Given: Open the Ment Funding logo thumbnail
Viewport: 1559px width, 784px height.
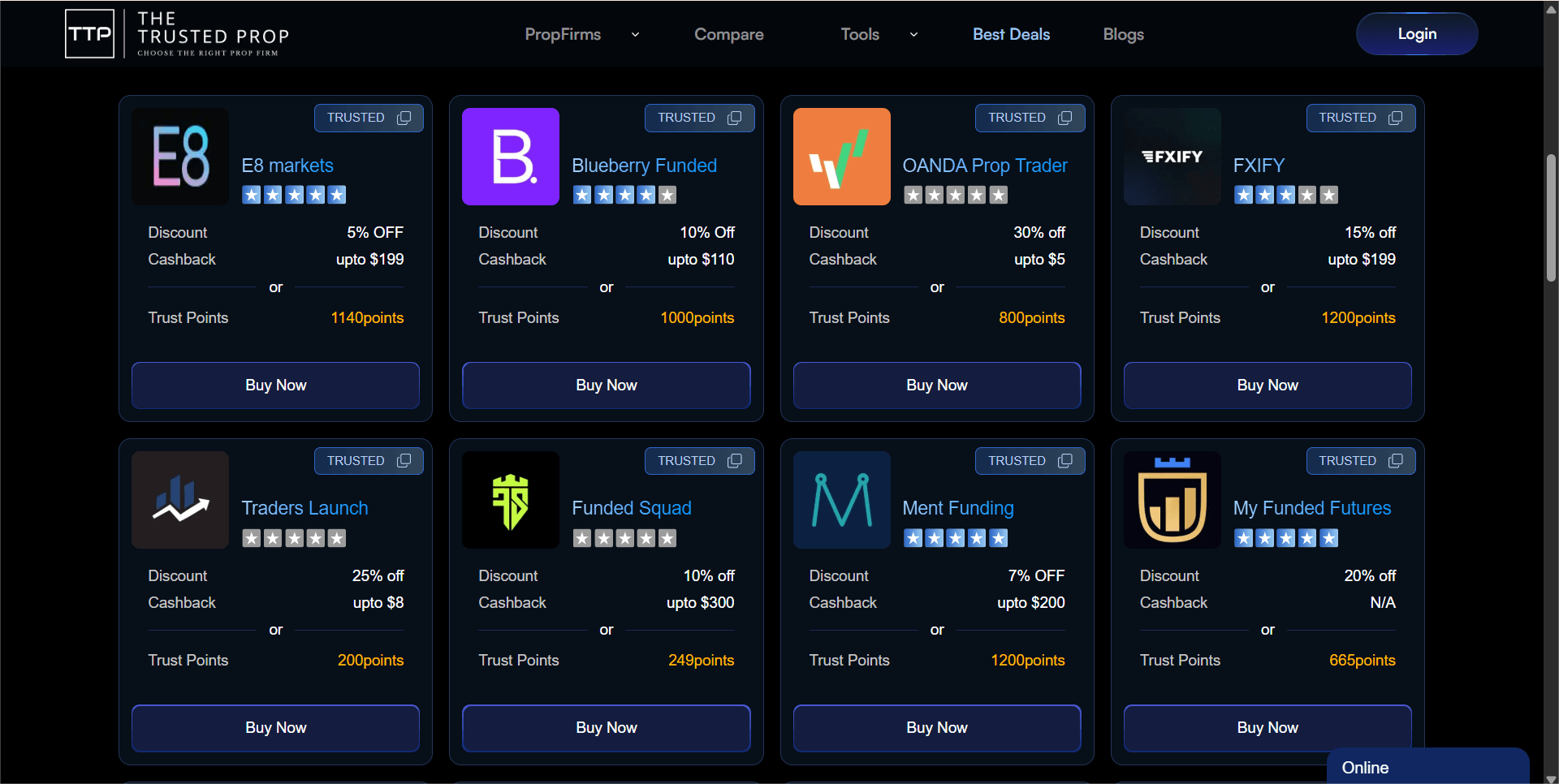Looking at the screenshot, I should click(x=841, y=500).
